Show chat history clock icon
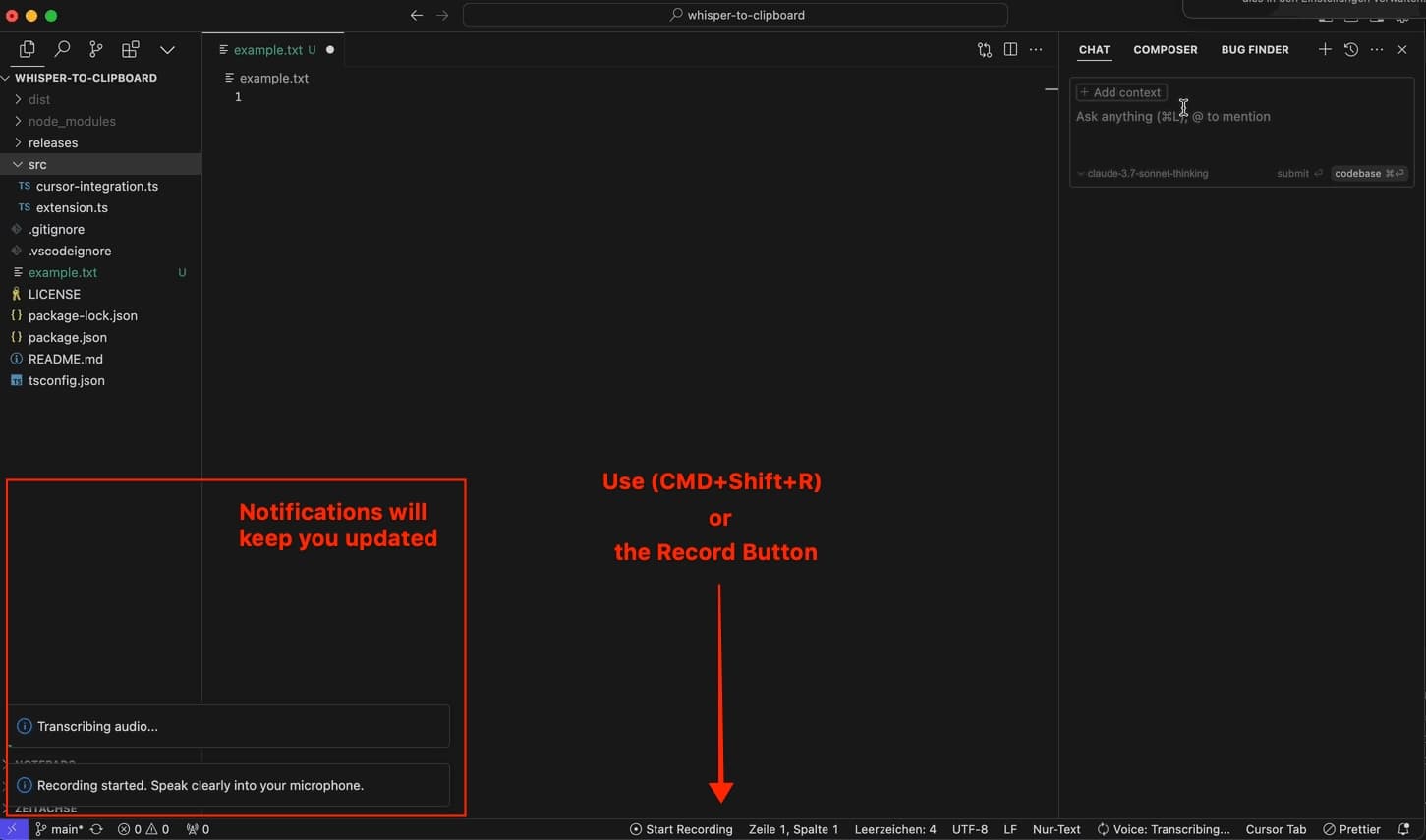 [1351, 49]
